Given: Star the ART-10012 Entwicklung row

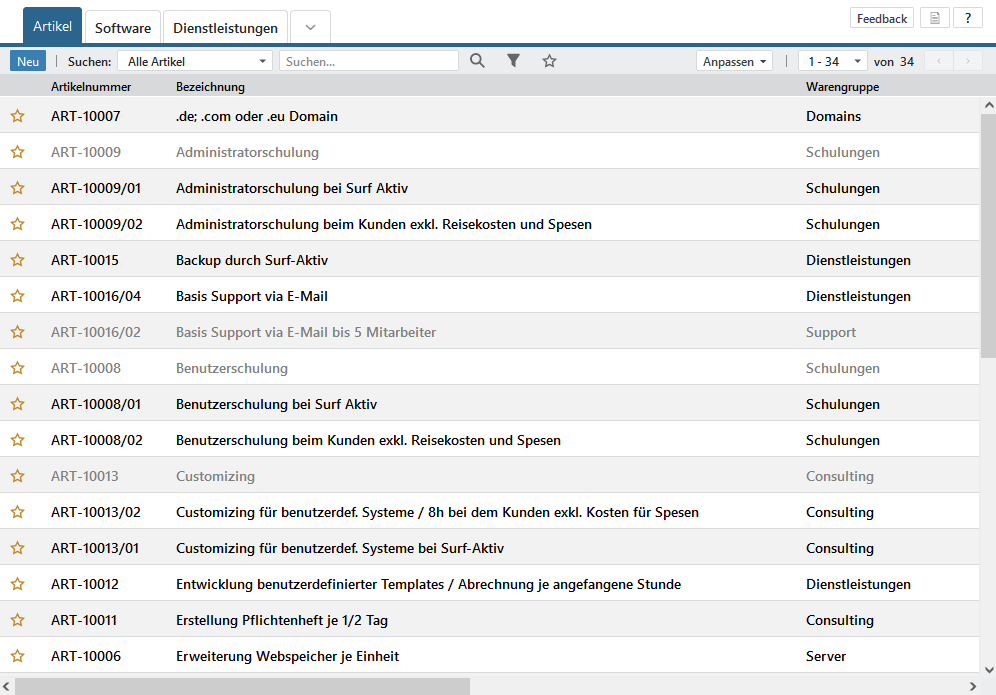Looking at the screenshot, I should [18, 584].
